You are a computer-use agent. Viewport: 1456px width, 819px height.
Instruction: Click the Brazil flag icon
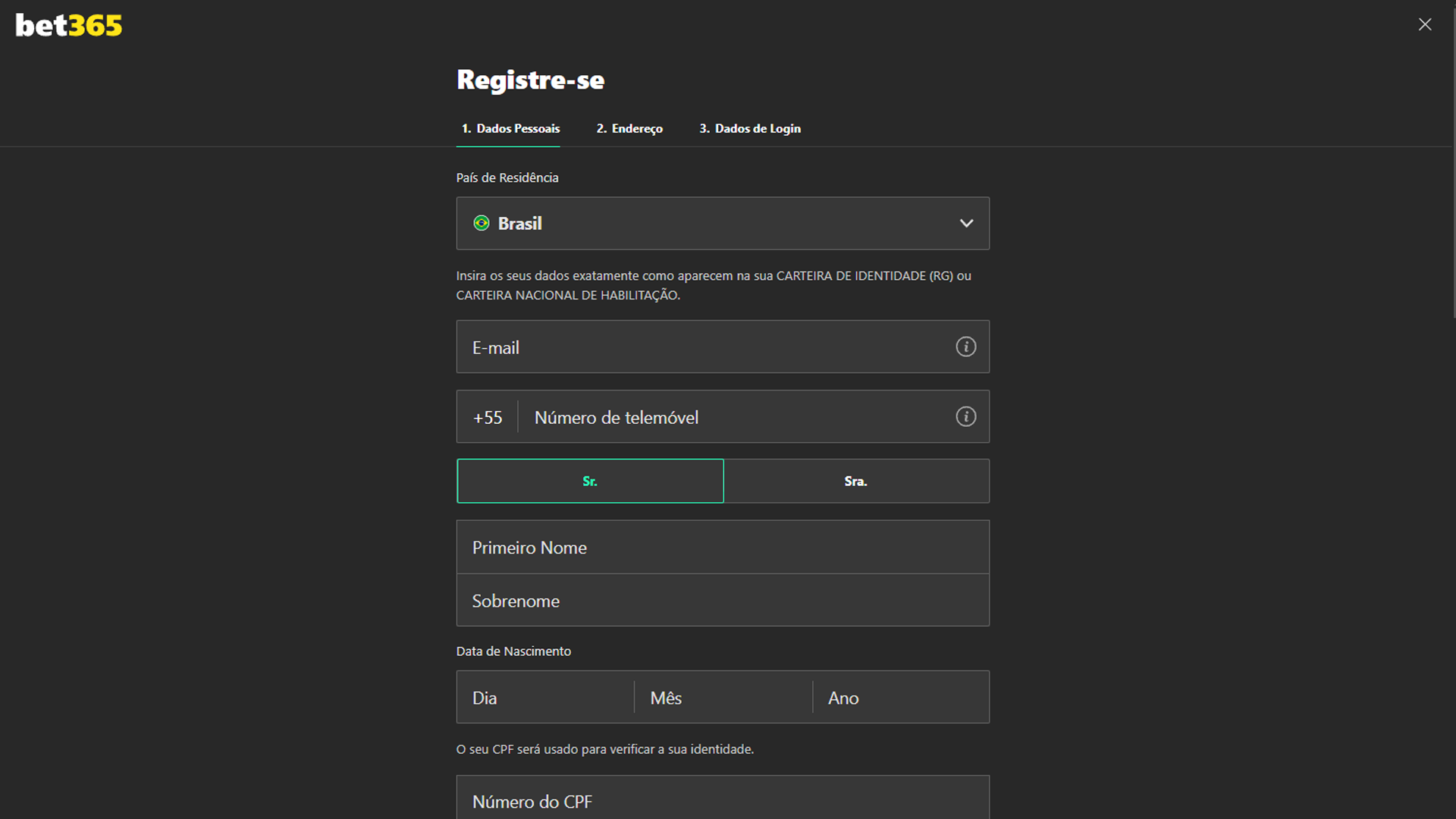[x=482, y=223]
